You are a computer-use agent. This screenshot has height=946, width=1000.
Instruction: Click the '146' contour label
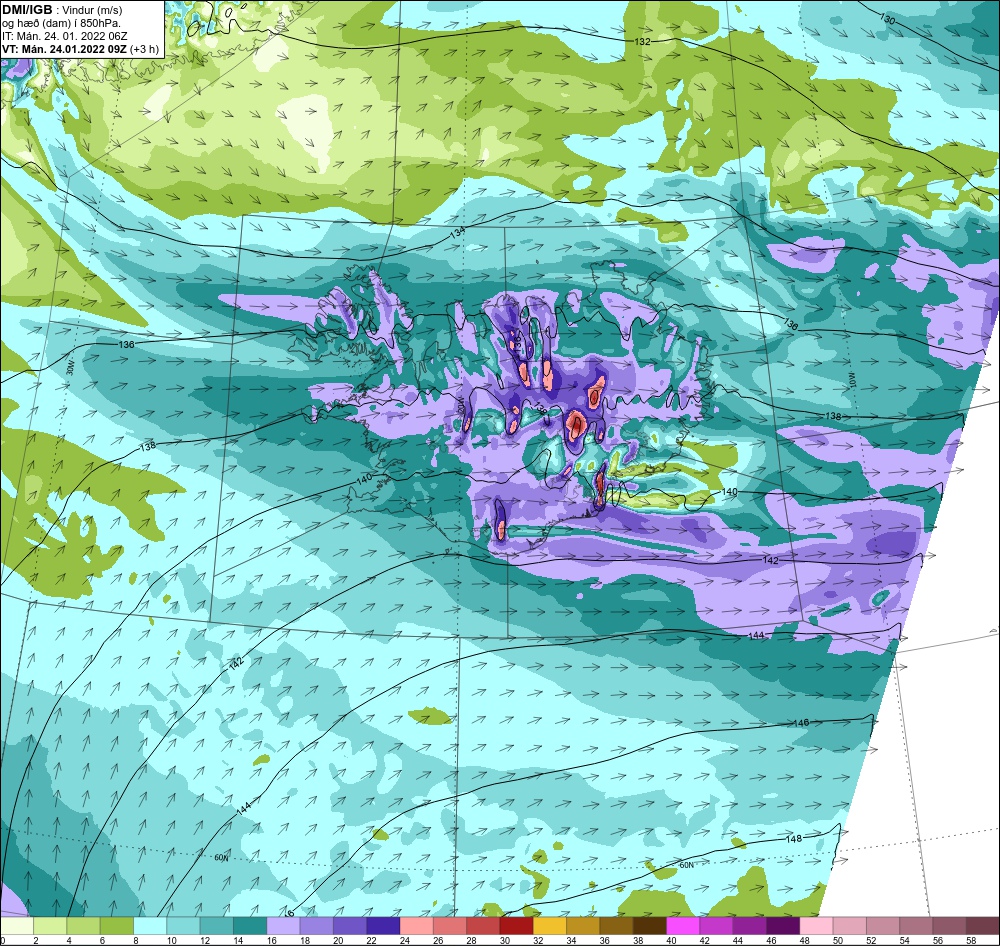click(802, 723)
